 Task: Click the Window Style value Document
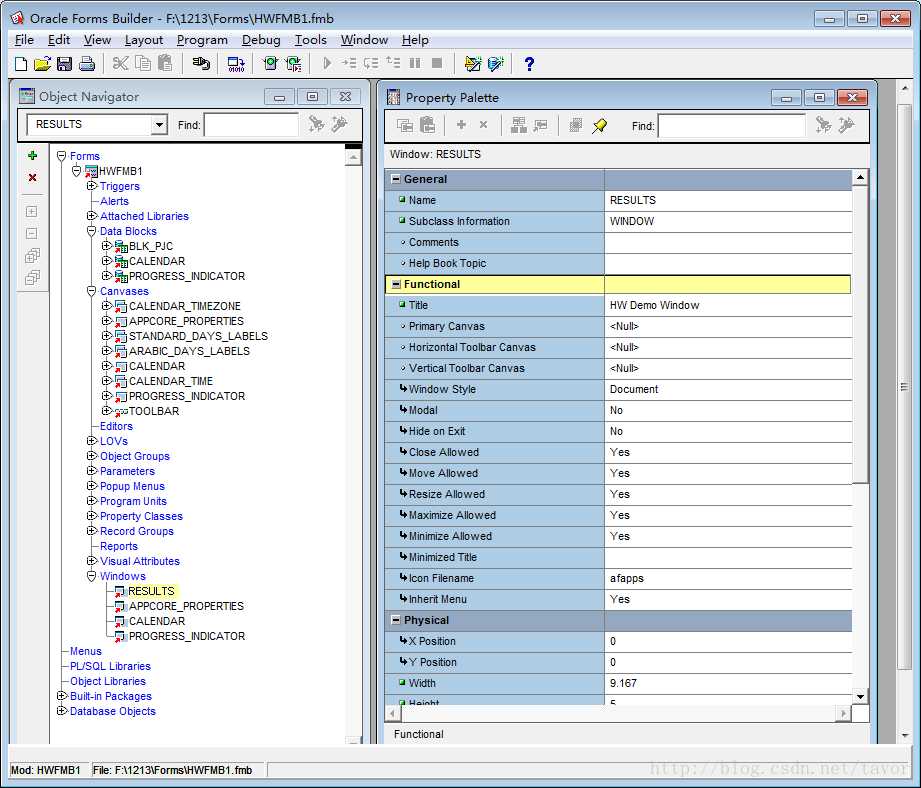pos(634,389)
